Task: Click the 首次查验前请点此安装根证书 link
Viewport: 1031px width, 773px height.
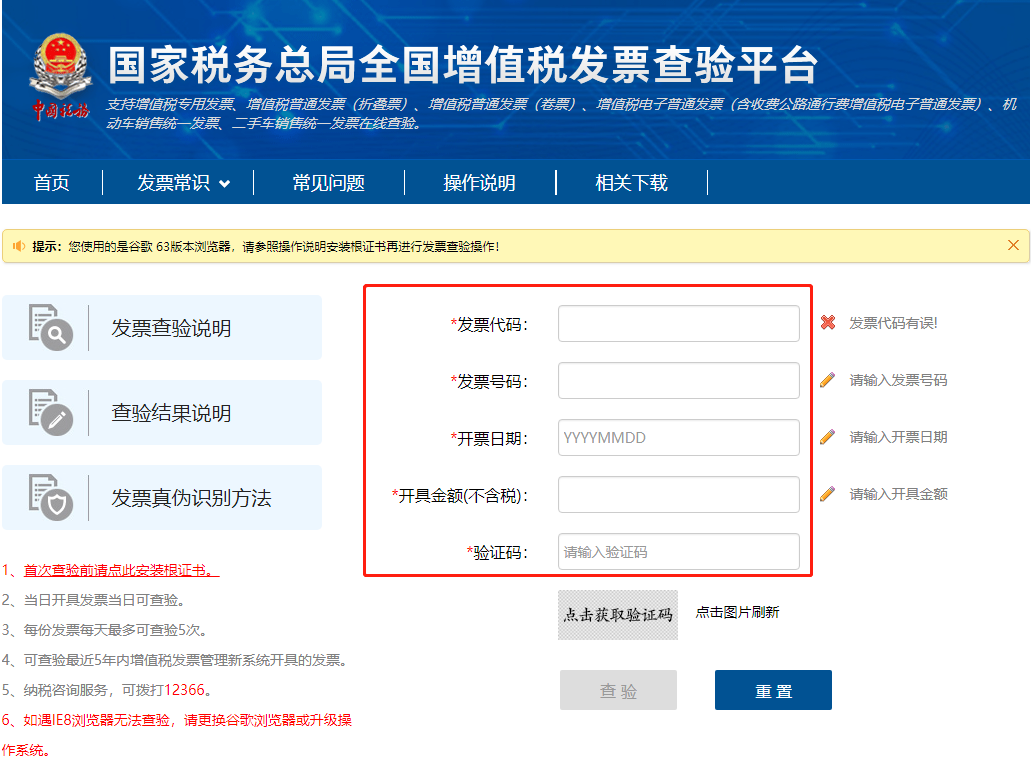Action: pos(122,570)
